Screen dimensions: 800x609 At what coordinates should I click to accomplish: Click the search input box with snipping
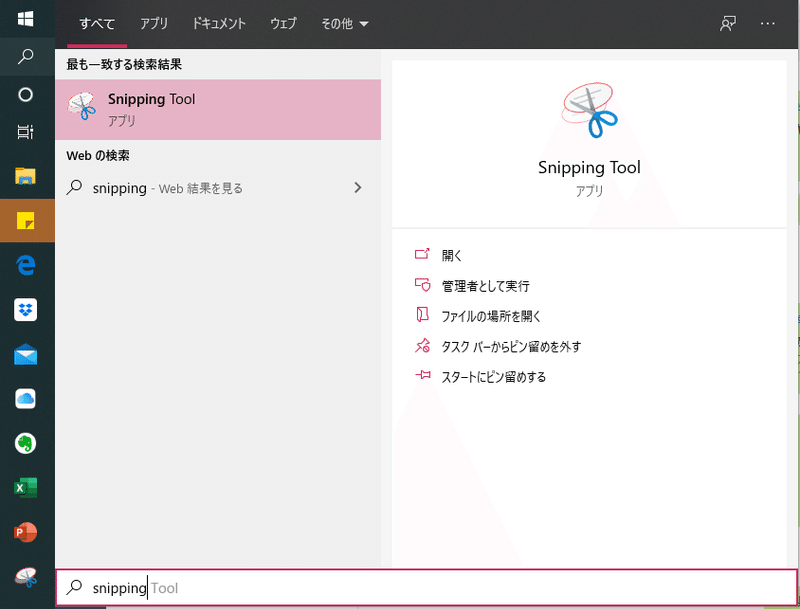click(x=426, y=588)
